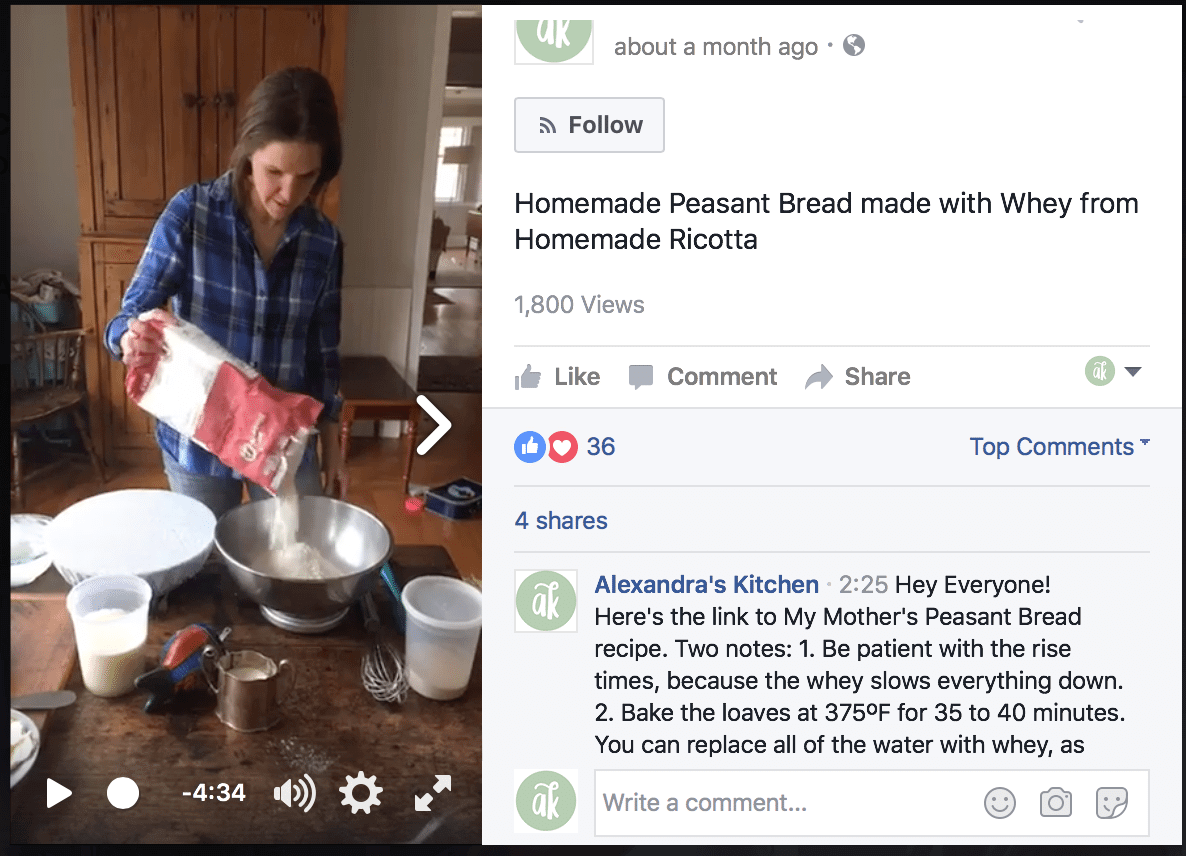Open the 4 shares link
Viewport: 1186px width, 856px height.
[x=561, y=521]
